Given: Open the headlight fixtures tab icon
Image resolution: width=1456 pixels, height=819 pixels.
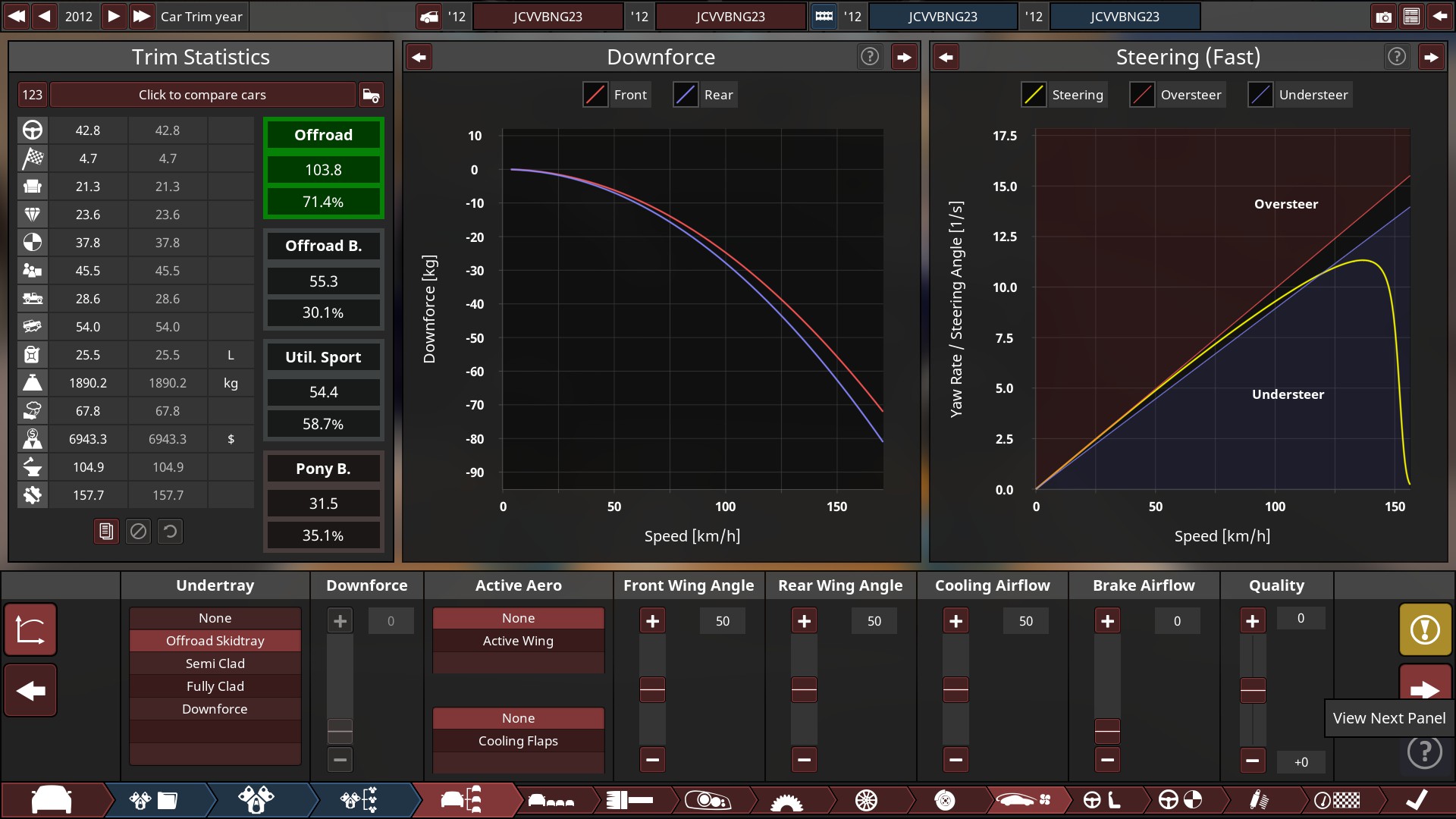Looking at the screenshot, I should 707,800.
